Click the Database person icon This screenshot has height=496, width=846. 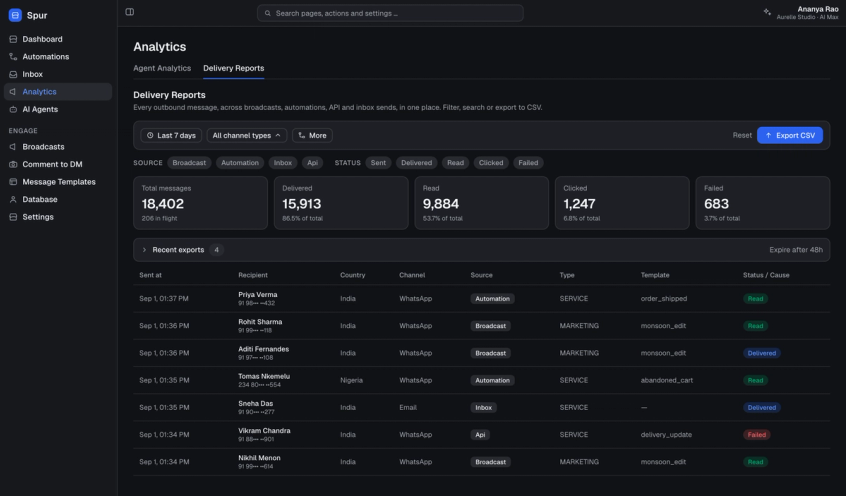click(13, 199)
